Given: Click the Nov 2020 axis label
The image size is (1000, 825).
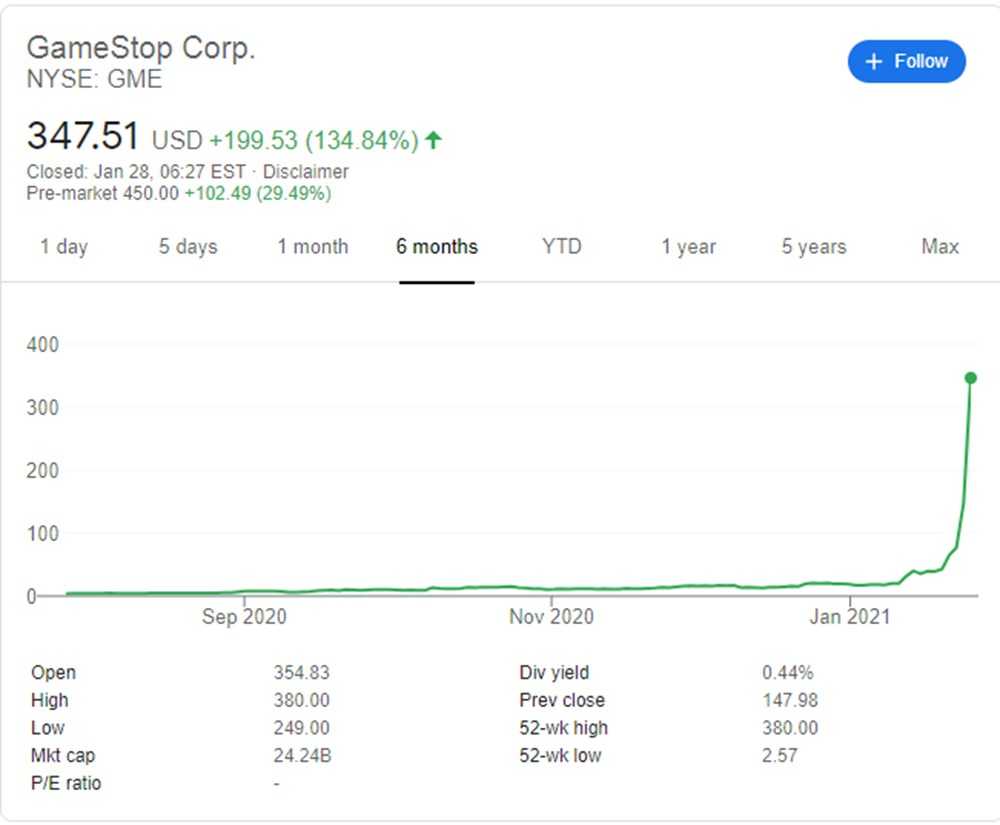Looking at the screenshot, I should click(x=551, y=617).
